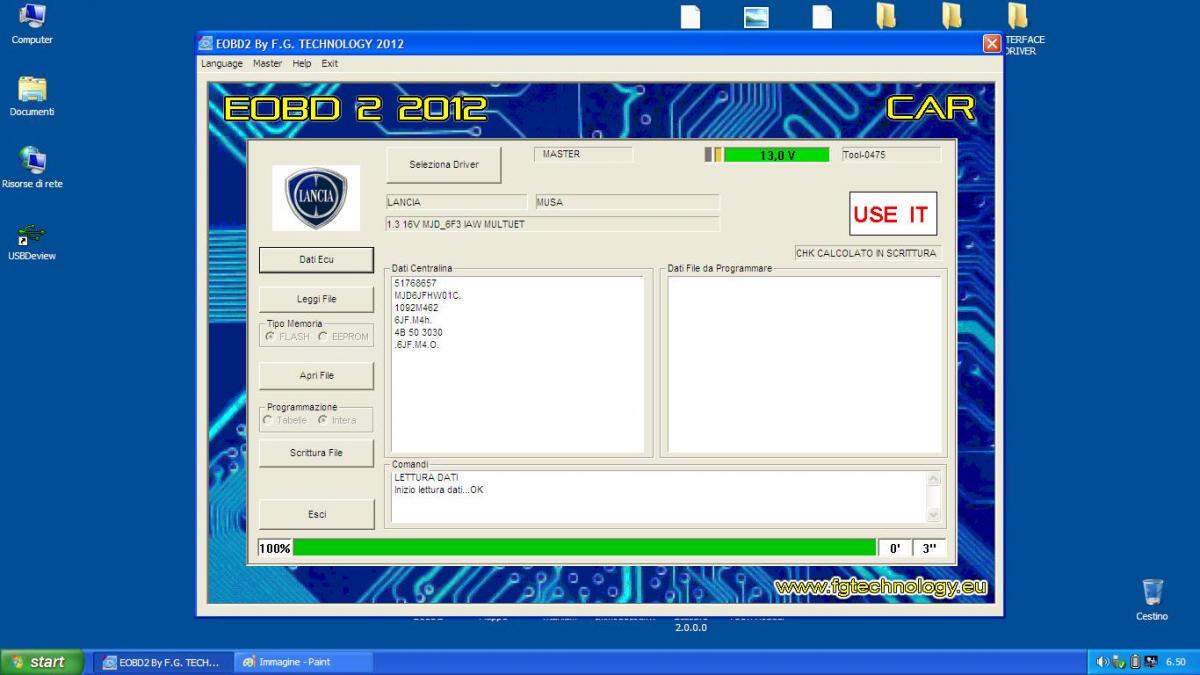Open the Master menu
Image resolution: width=1200 pixels, height=675 pixels.
pyautogui.click(x=267, y=63)
